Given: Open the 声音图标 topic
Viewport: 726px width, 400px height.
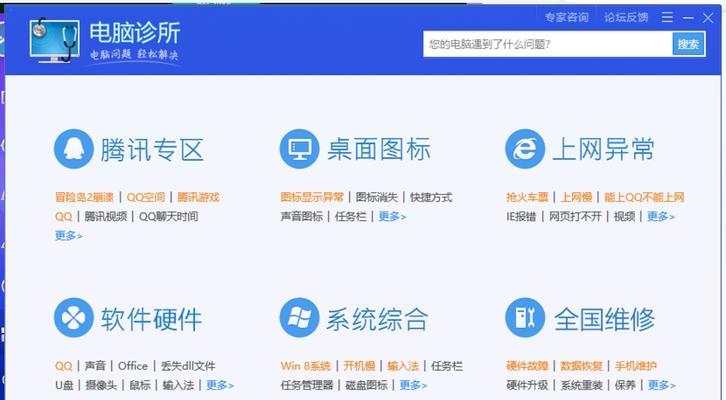Looking at the screenshot, I should (302, 216).
